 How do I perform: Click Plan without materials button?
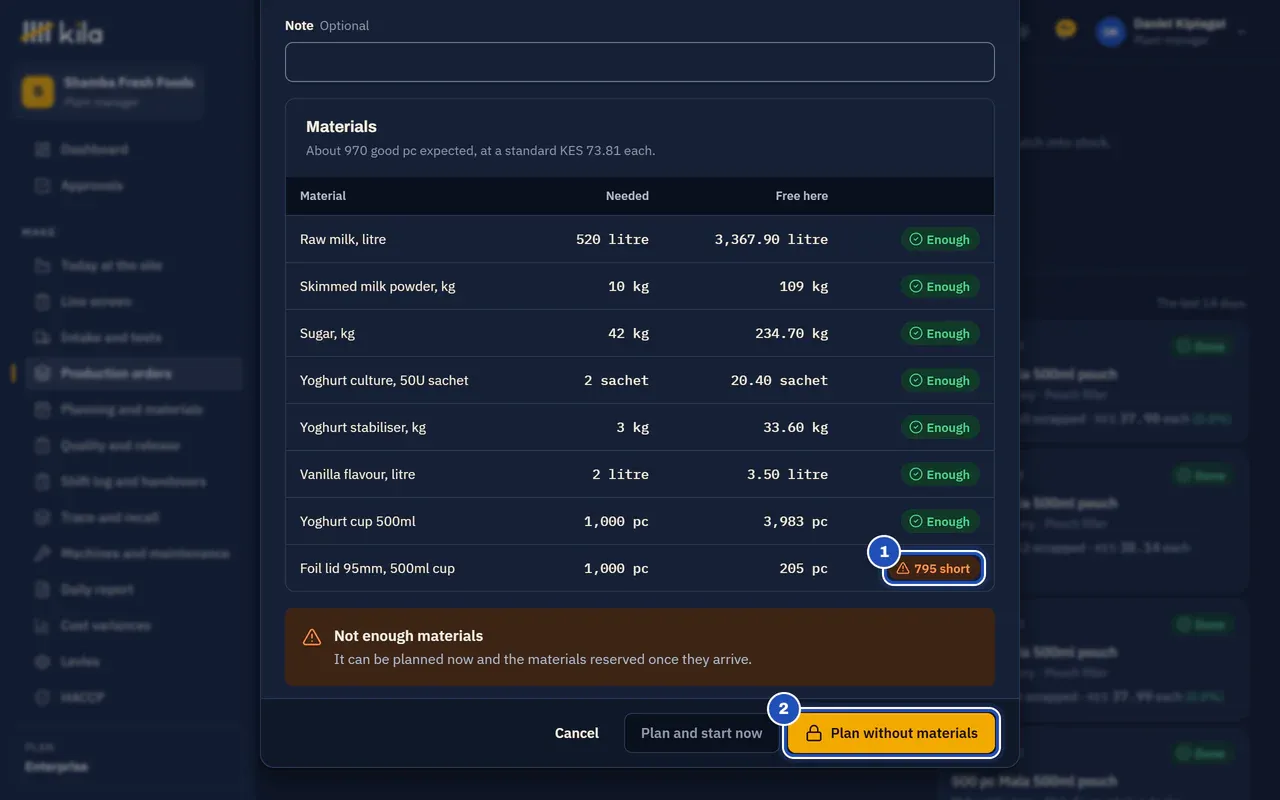coord(891,733)
